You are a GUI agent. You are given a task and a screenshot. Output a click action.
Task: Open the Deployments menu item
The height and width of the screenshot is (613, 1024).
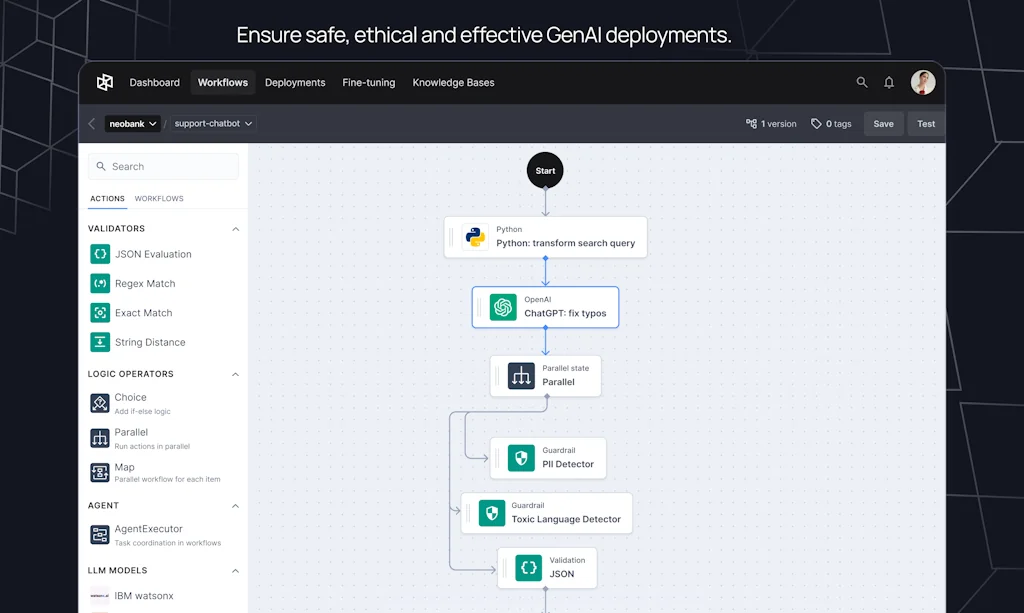295,82
